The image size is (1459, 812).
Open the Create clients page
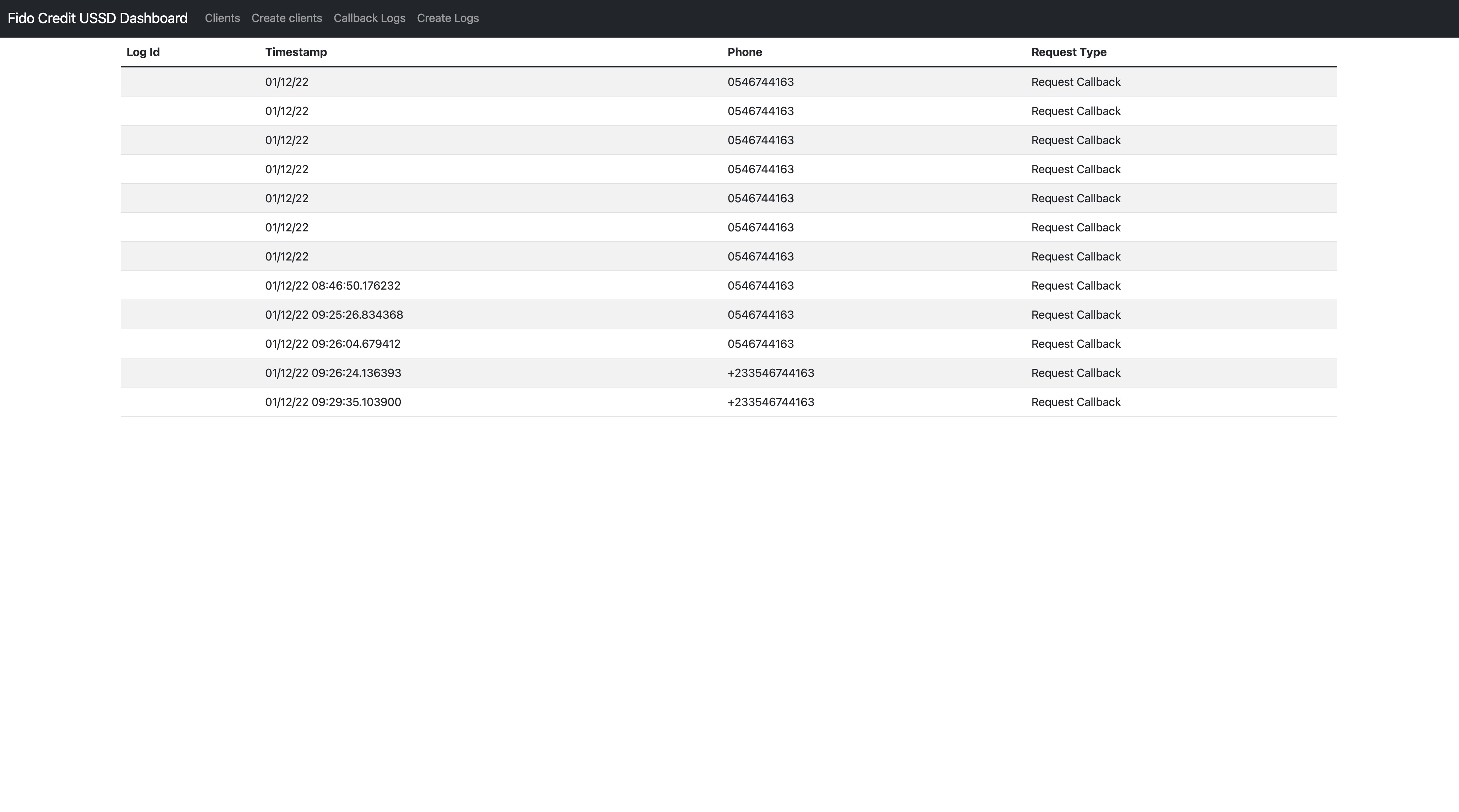coord(286,18)
